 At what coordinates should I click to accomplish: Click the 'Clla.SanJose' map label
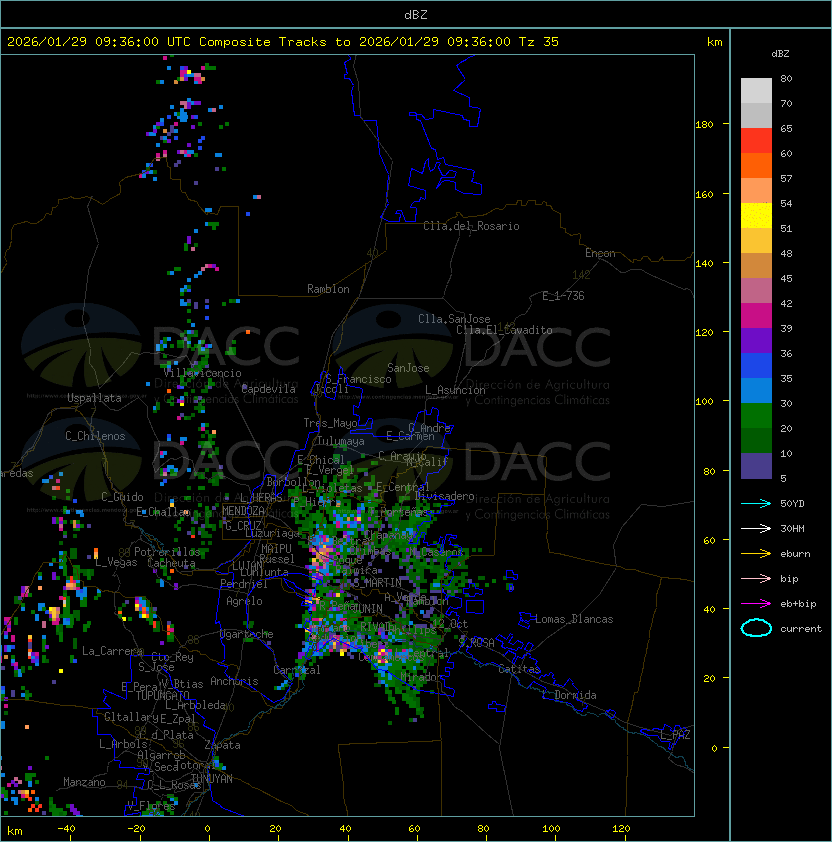click(454, 319)
